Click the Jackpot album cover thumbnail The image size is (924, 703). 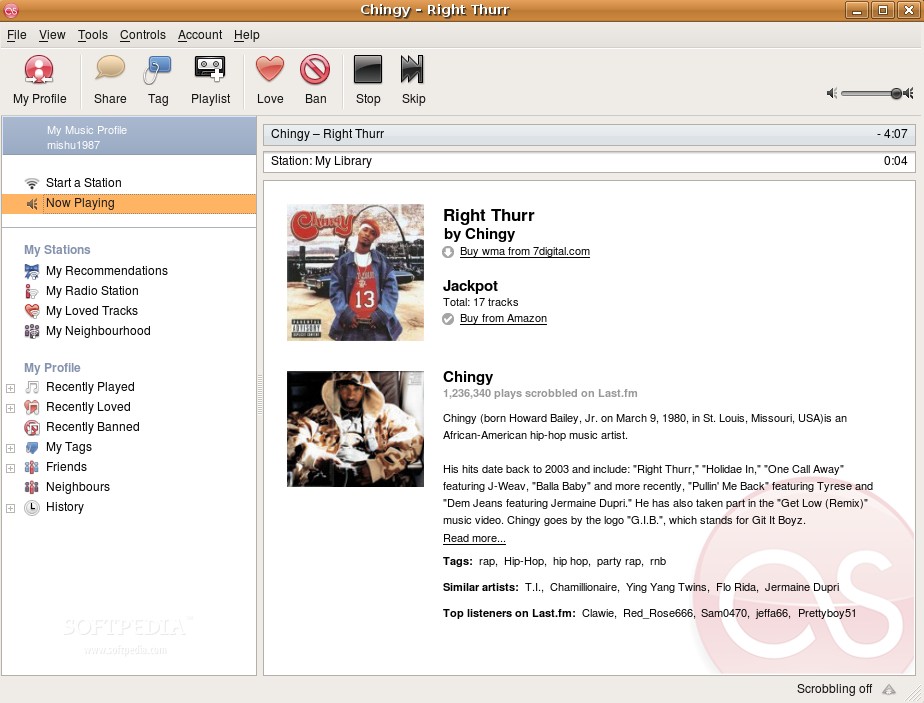(355, 272)
